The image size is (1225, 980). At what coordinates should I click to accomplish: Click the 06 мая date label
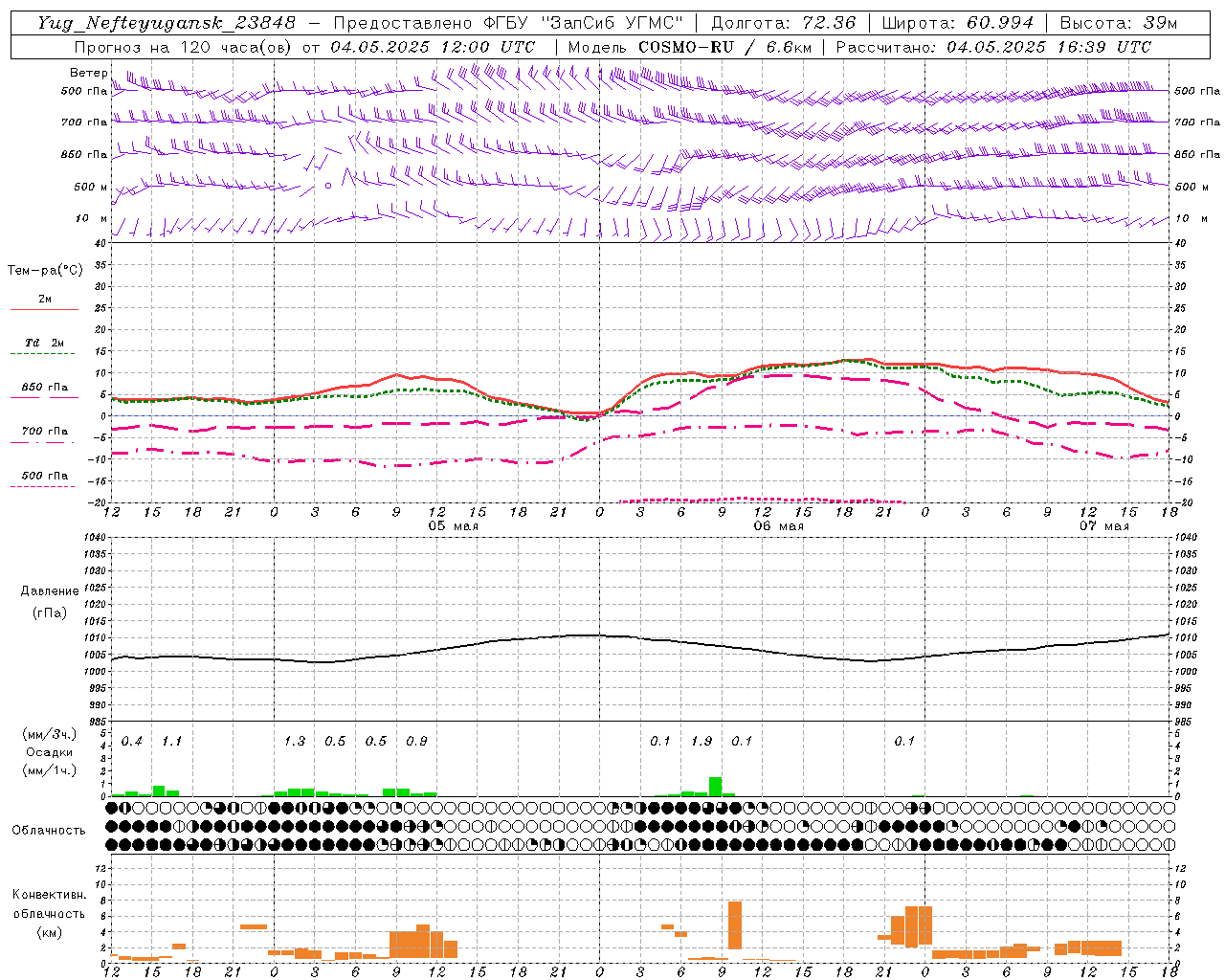point(778,525)
